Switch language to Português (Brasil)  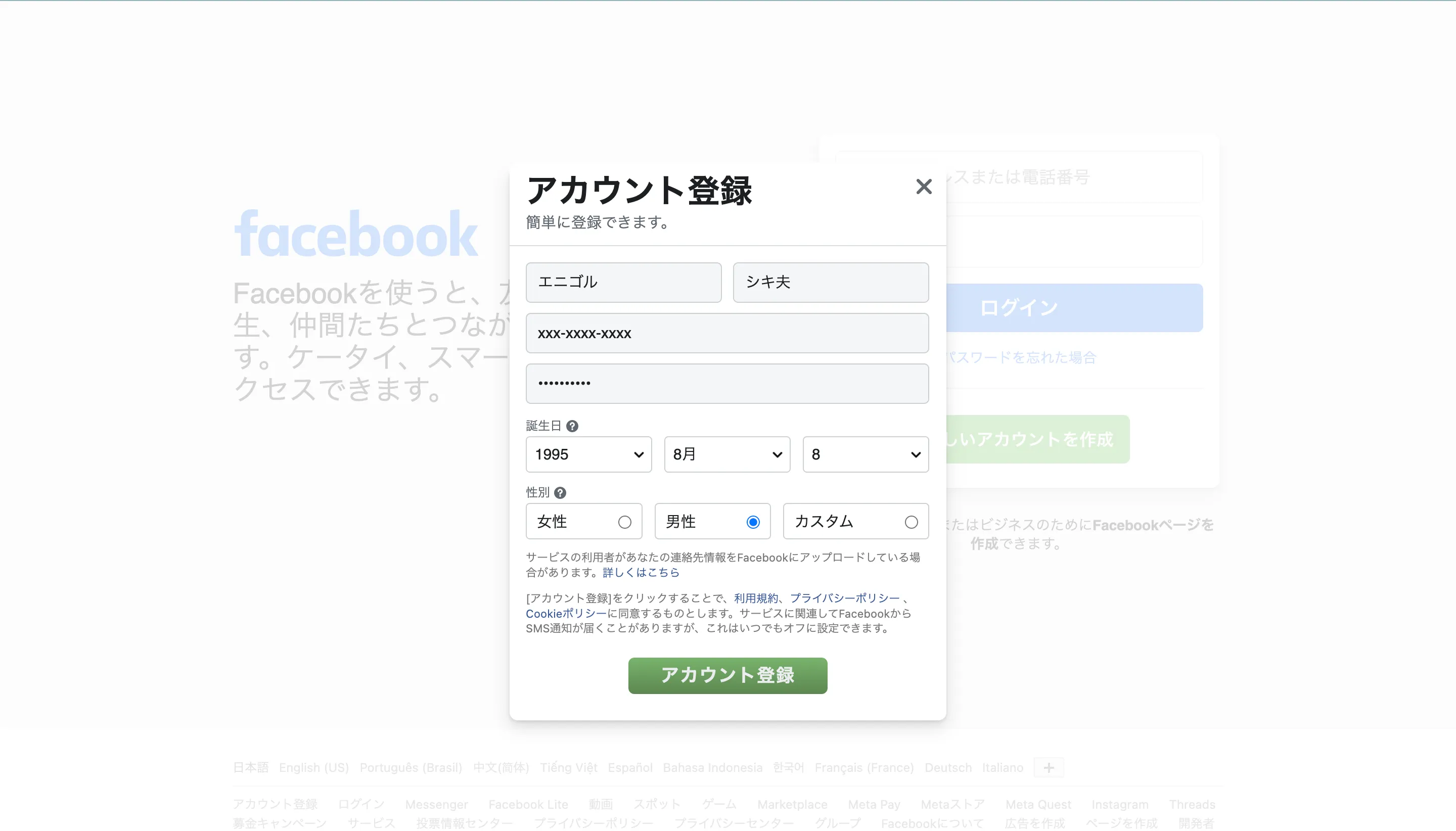point(411,768)
